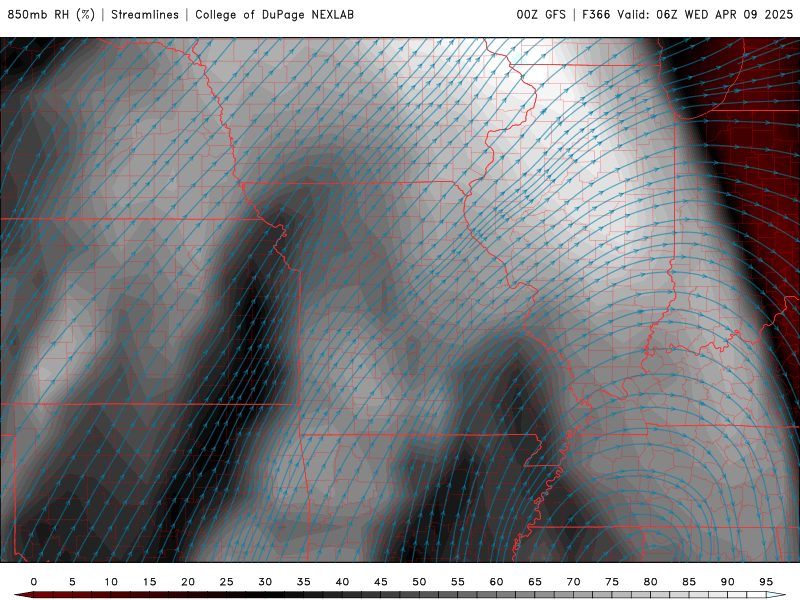Click the "45" label on the color scale

[381, 582]
